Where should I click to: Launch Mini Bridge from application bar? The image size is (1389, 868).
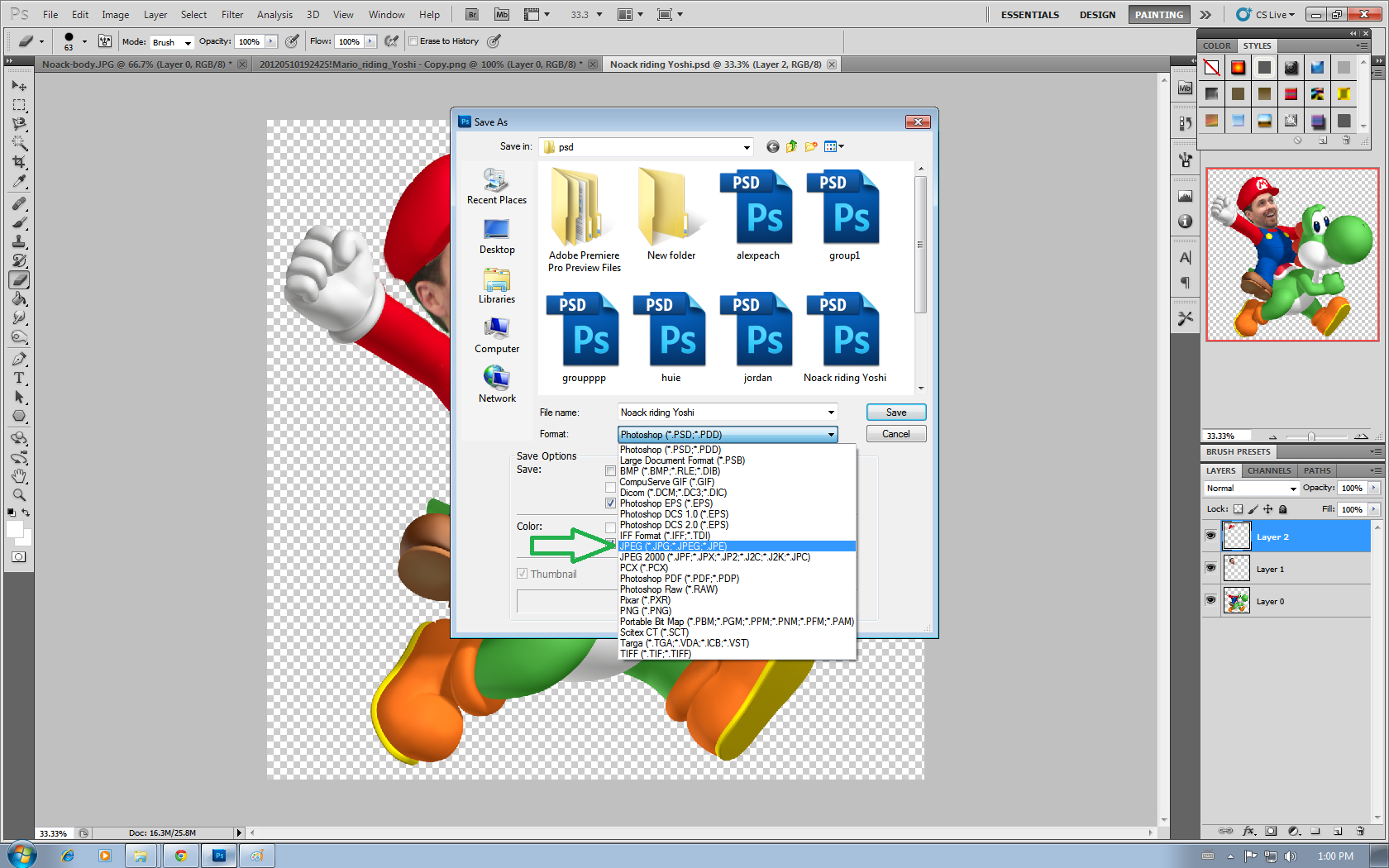[x=502, y=14]
